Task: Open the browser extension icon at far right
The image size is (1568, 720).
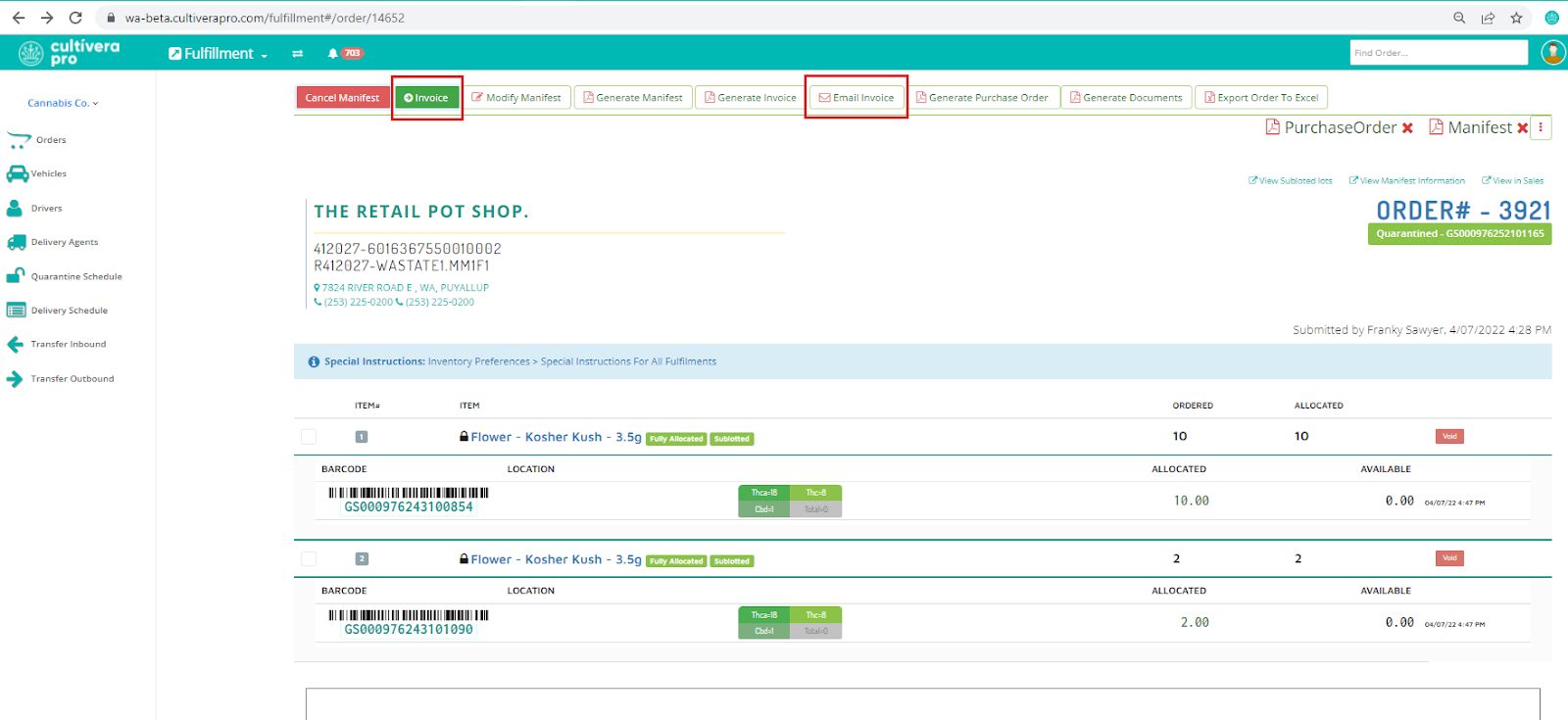Action: tap(1552, 18)
